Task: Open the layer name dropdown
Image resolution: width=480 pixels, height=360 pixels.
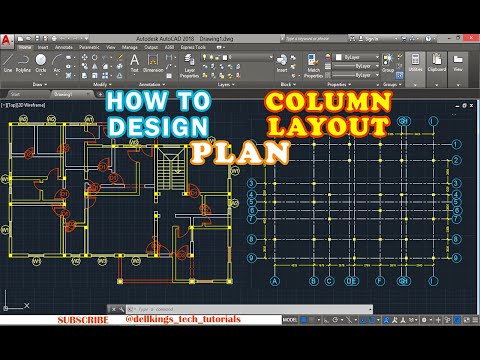Action: coord(237,57)
